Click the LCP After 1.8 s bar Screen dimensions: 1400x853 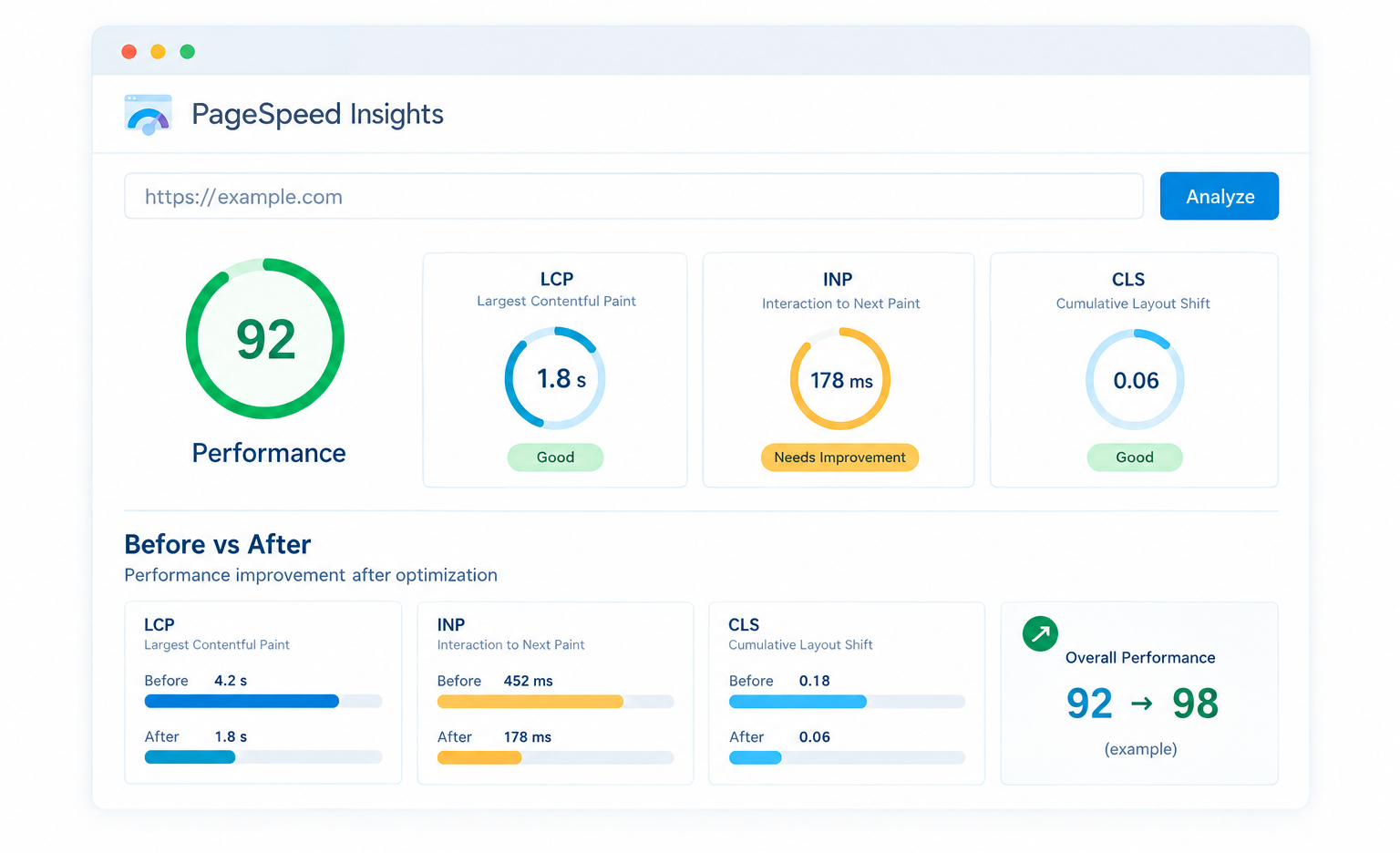pyautogui.click(x=263, y=757)
